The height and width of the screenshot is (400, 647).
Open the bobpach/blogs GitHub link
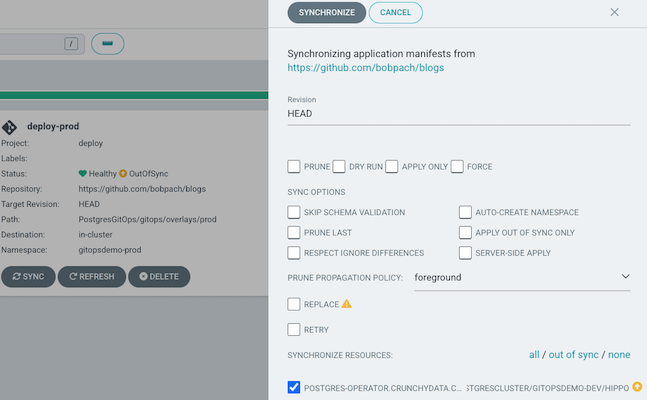365,68
